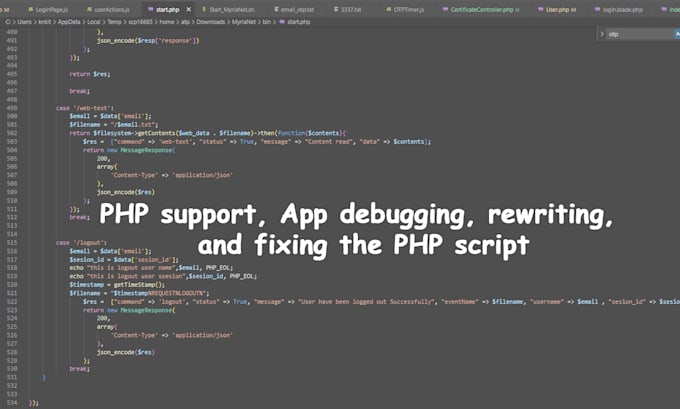This screenshot has width=680, height=409.
Task: Click '$timestamp = getTimeStamp();' line
Action: (x=117, y=285)
